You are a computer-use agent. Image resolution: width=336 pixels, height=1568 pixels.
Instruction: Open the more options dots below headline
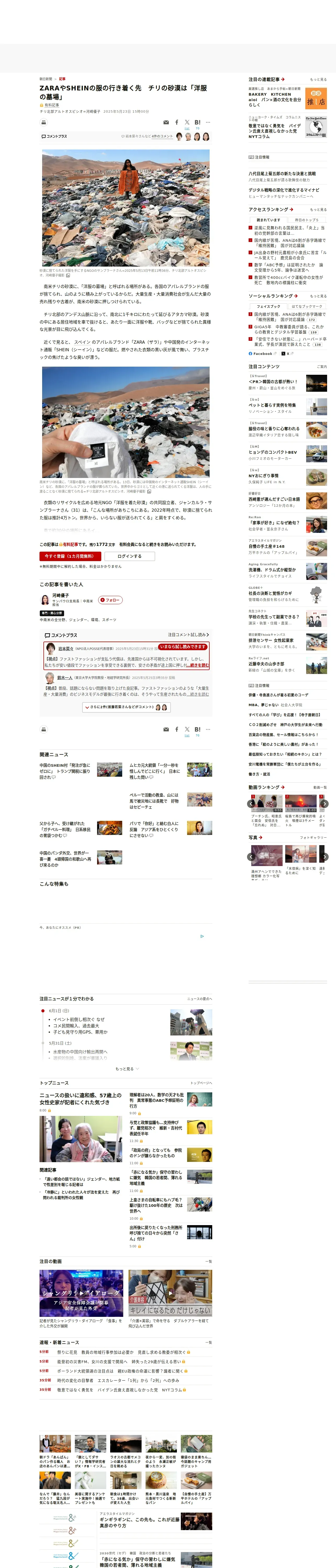tap(208, 122)
